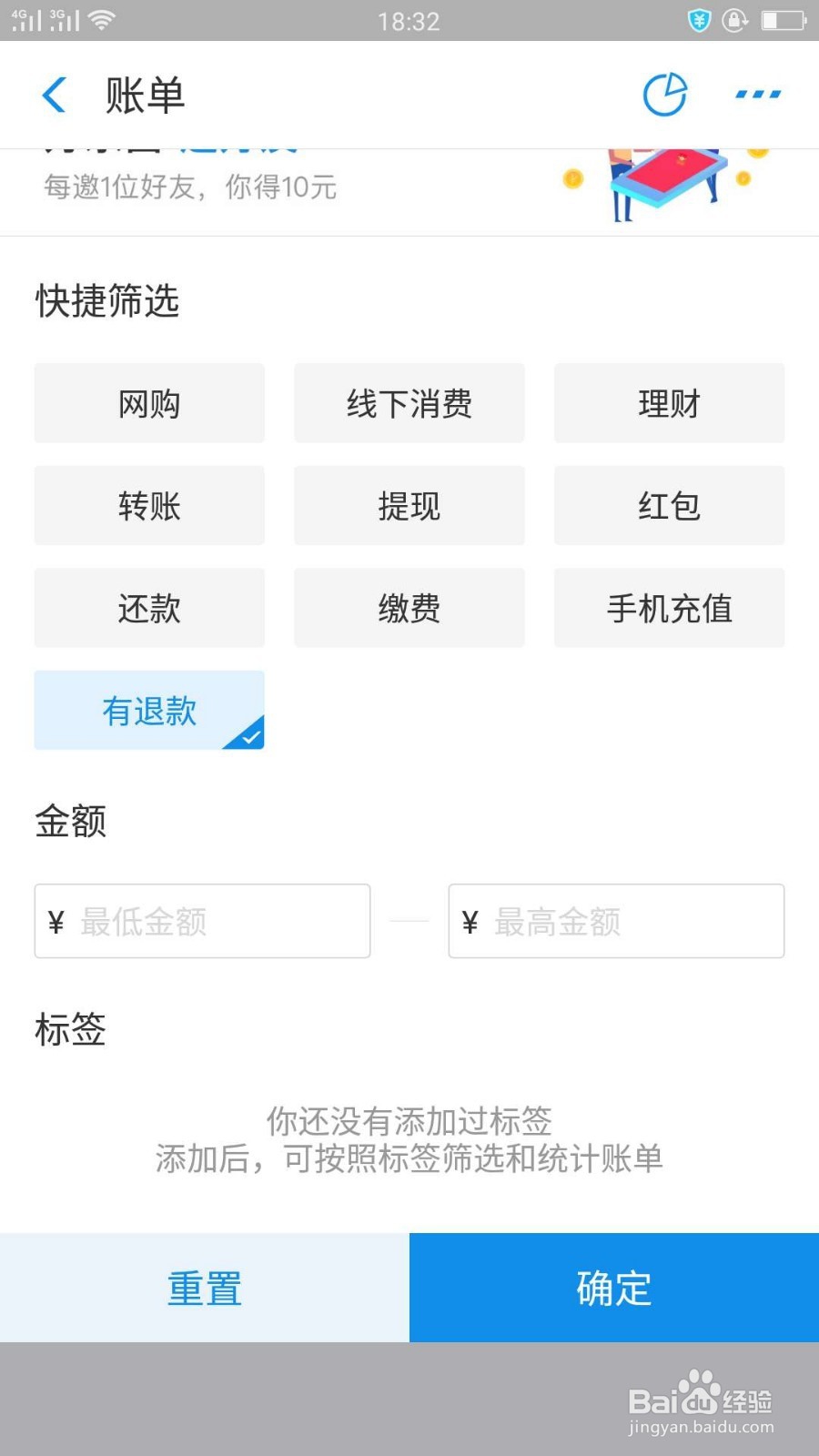Image resolution: width=819 pixels, height=1456 pixels.
Task: Select the 线下消费 quick filter
Action: (x=409, y=403)
